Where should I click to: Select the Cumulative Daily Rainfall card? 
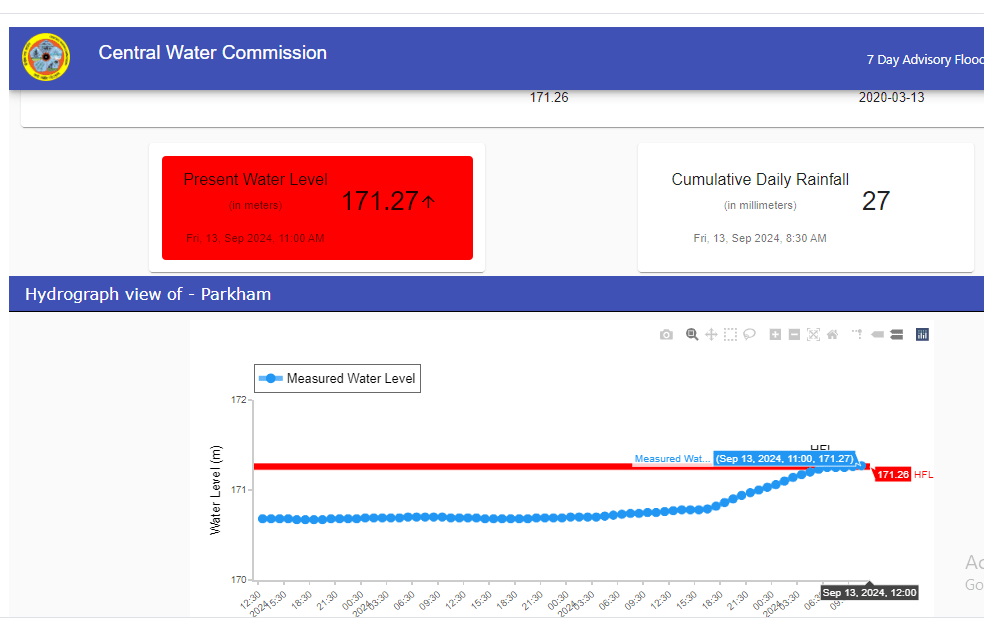click(x=805, y=208)
